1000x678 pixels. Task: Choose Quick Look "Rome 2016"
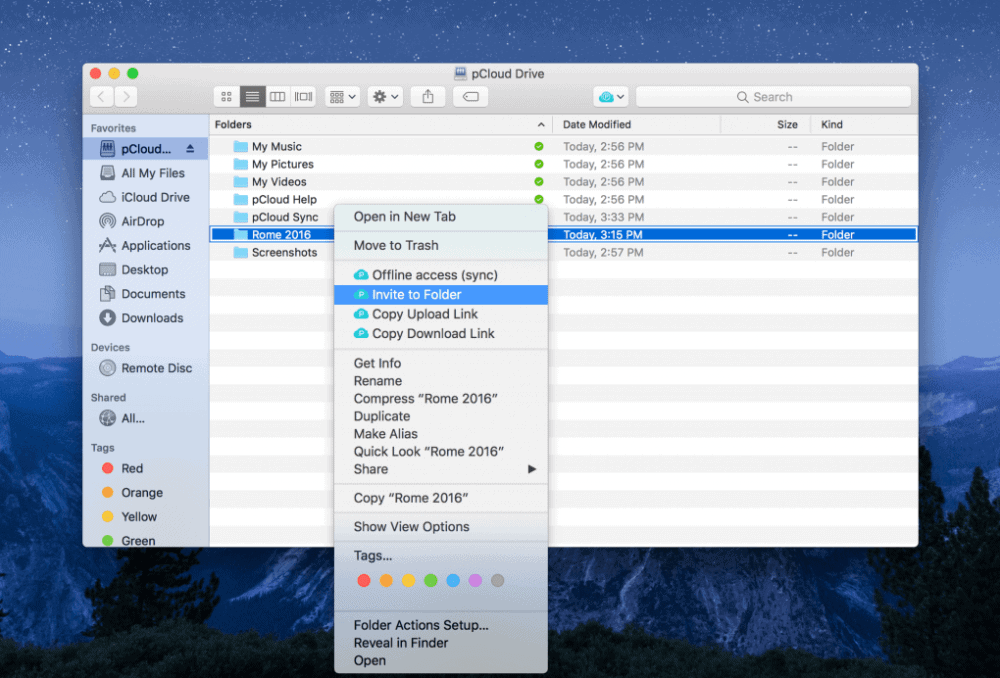point(441,452)
